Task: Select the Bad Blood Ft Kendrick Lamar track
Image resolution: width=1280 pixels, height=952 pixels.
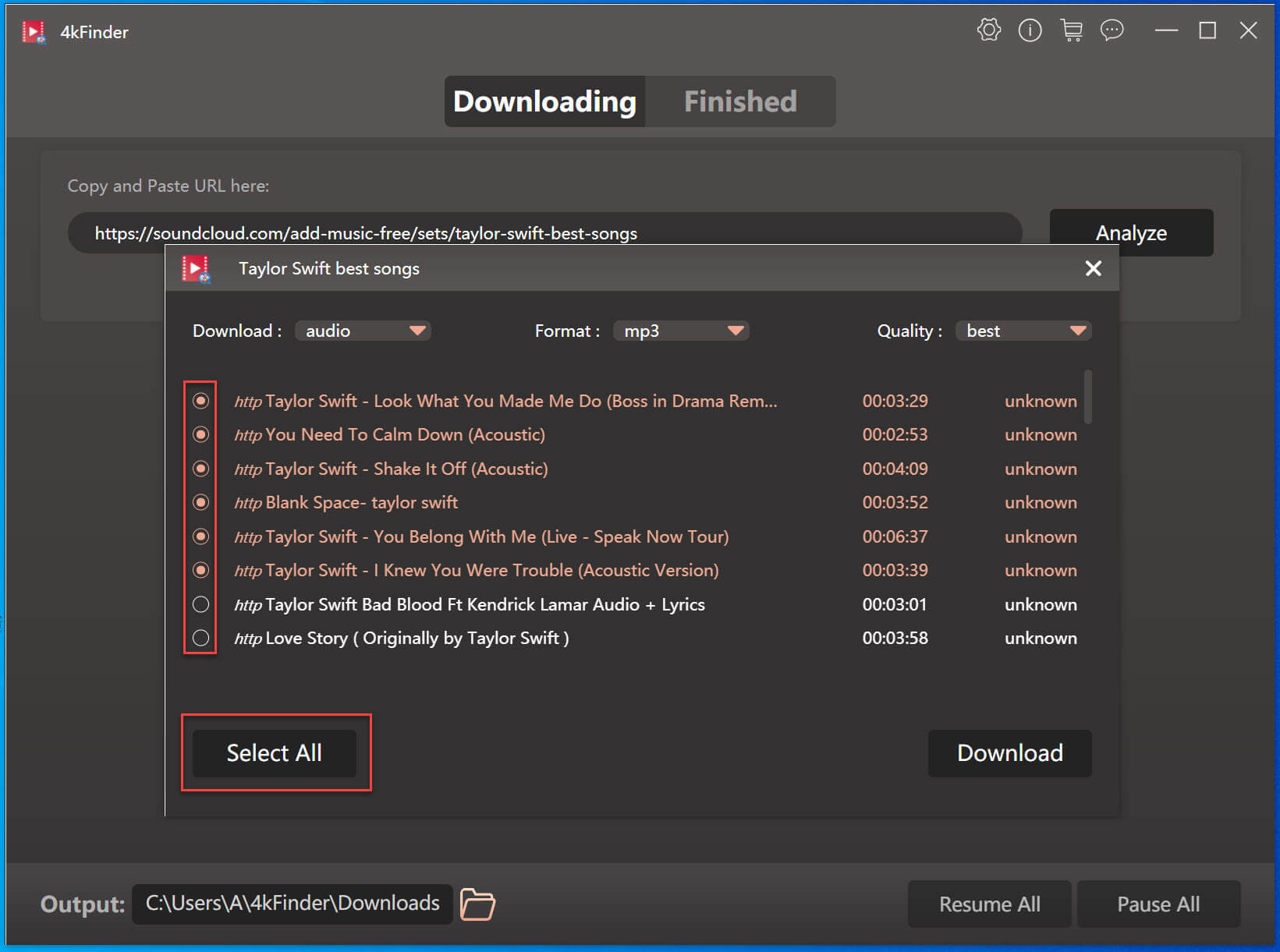Action: [x=200, y=604]
